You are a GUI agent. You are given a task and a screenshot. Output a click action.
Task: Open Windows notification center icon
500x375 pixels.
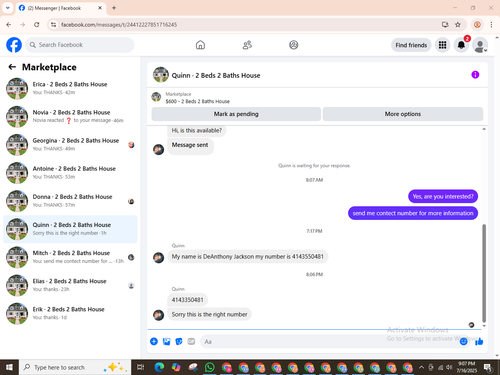tap(488, 367)
